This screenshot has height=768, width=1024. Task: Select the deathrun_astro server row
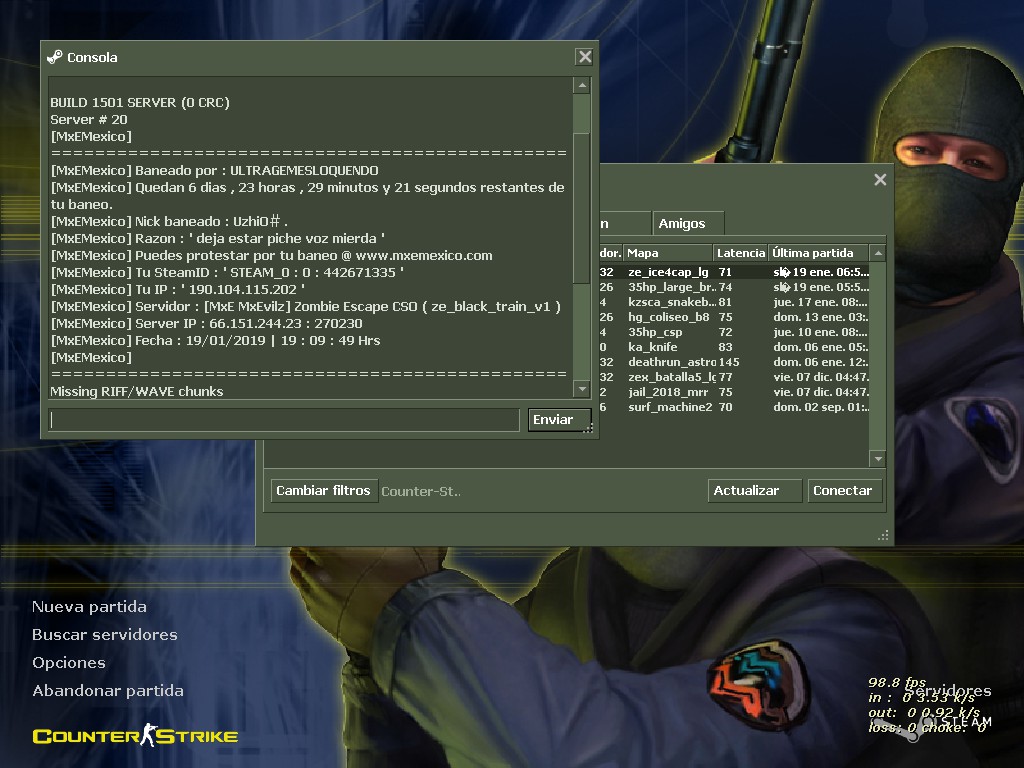tap(734, 362)
